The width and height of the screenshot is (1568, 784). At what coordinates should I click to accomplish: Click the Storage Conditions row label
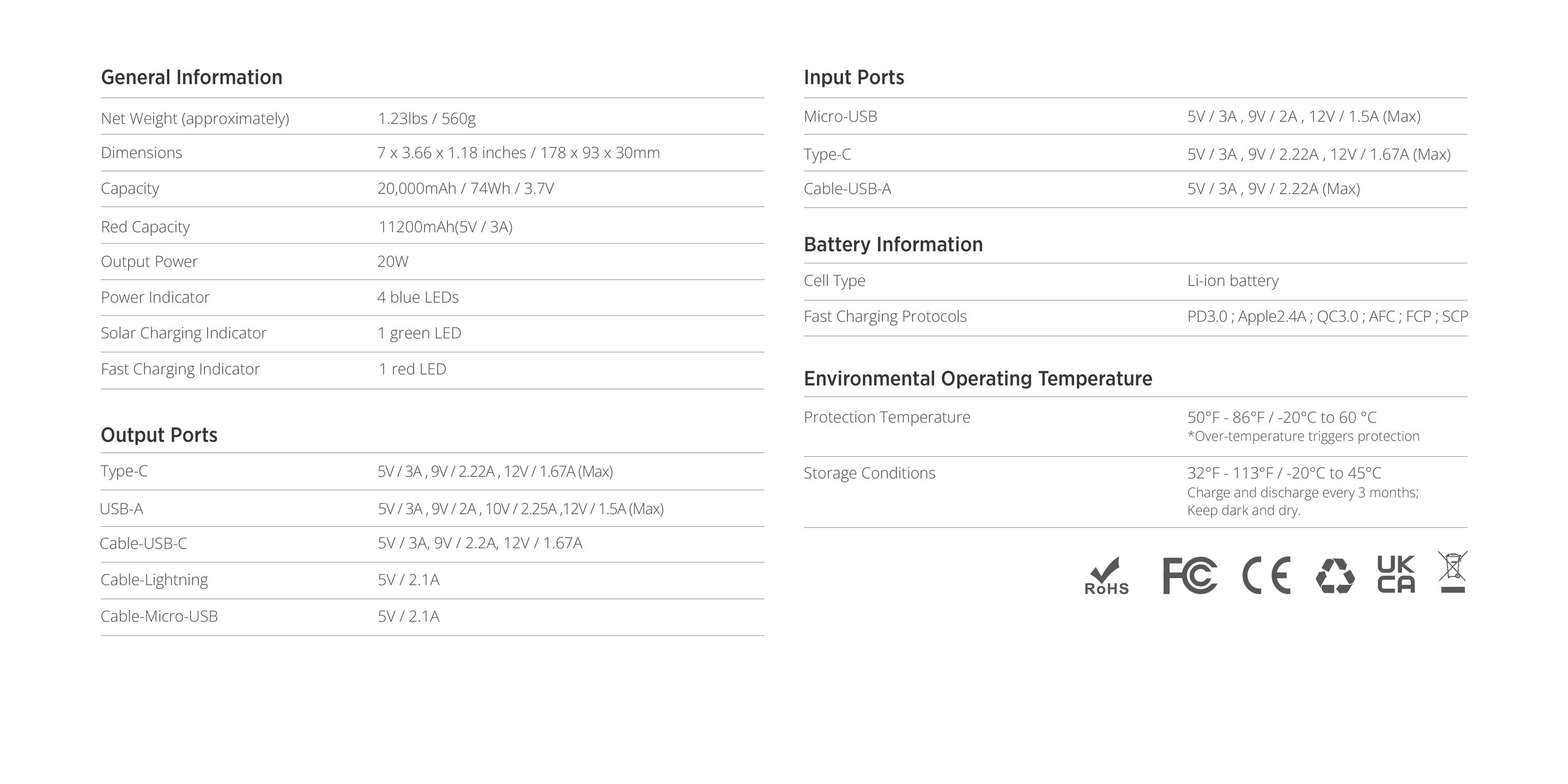[869, 473]
